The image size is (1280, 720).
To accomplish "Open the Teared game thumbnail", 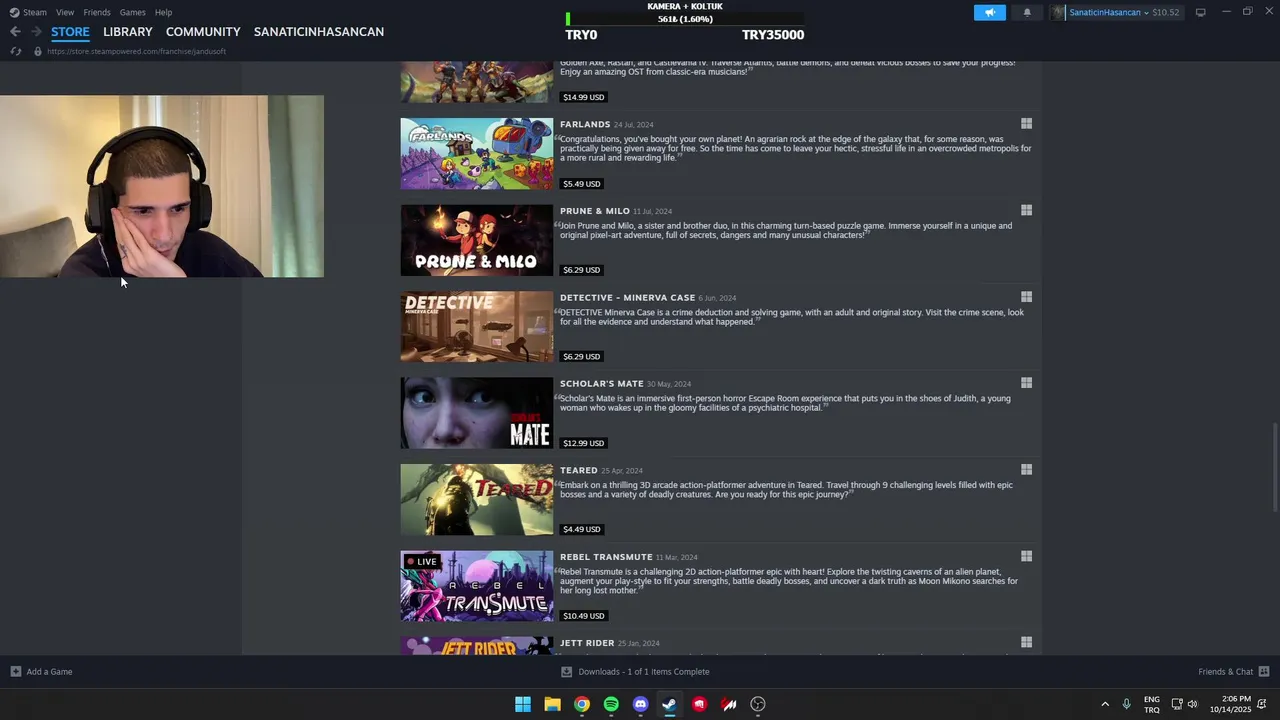I will (x=476, y=499).
